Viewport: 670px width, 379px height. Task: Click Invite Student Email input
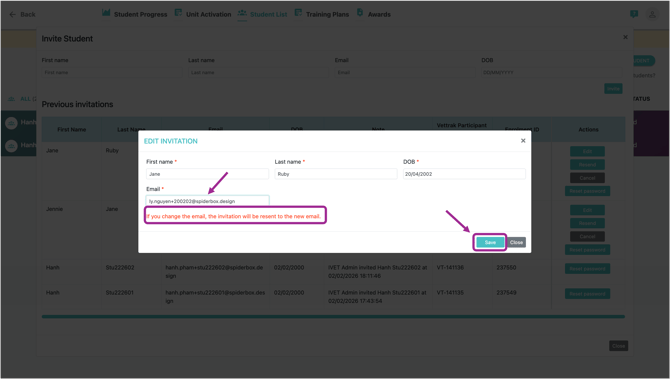pyautogui.click(x=405, y=73)
